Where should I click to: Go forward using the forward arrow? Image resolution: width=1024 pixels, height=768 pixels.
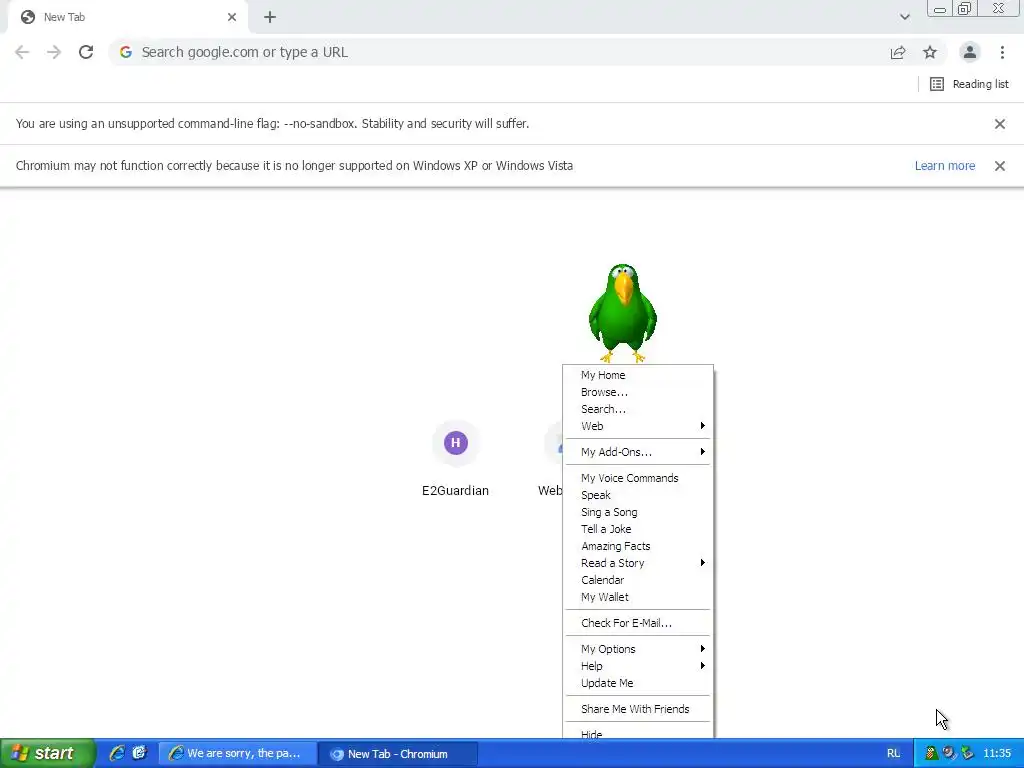point(54,52)
